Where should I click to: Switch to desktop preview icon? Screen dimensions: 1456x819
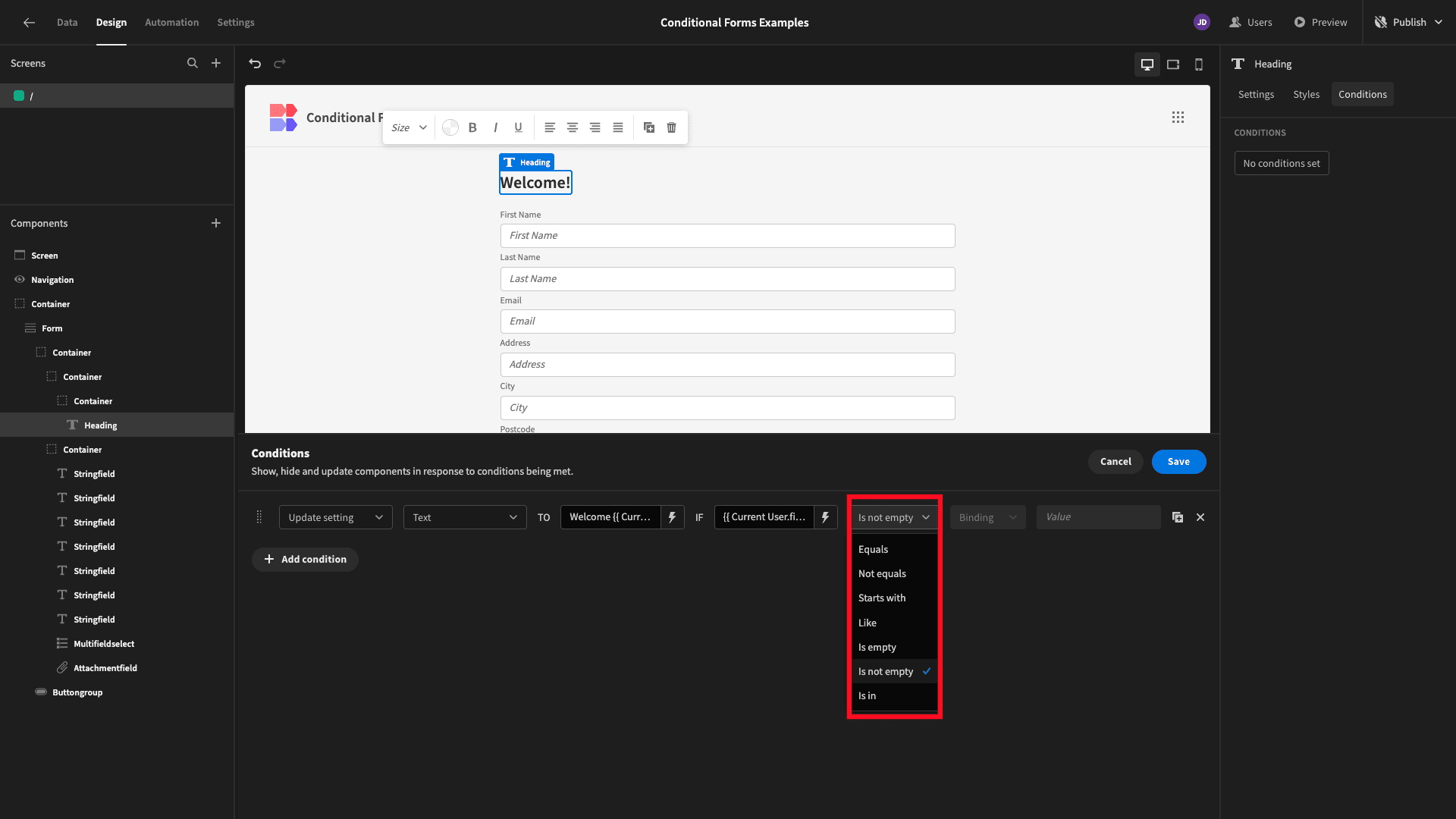(x=1147, y=64)
